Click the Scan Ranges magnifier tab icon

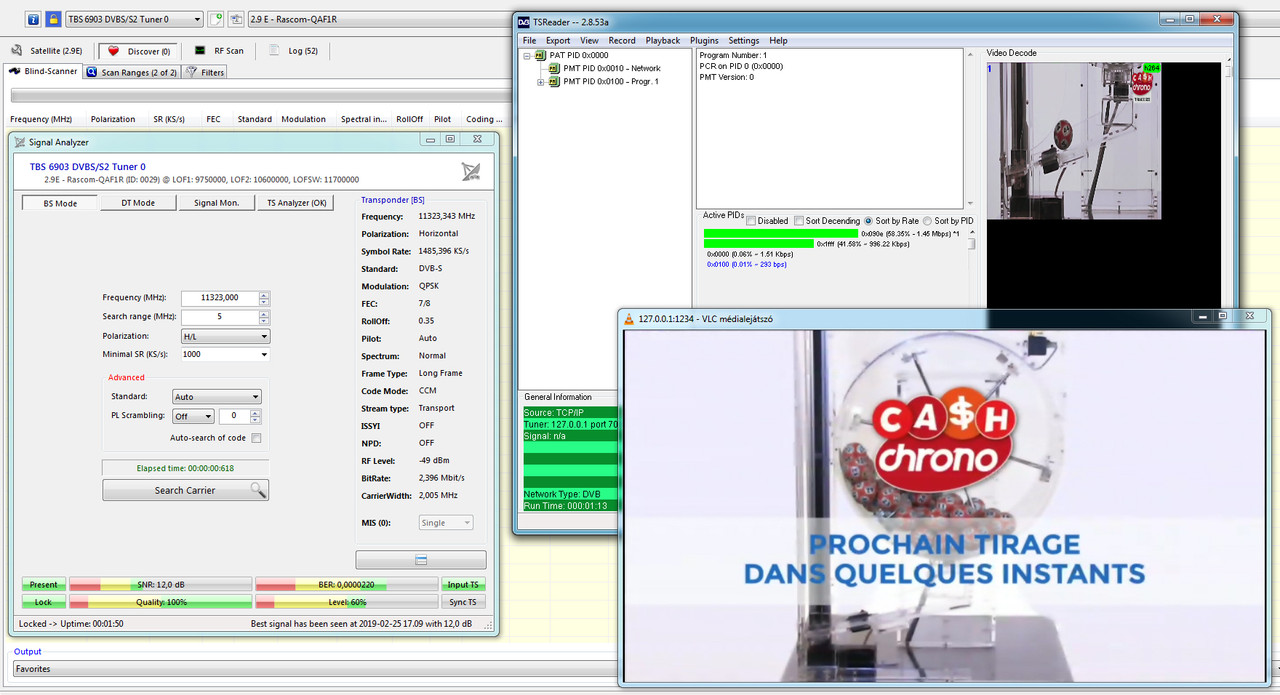coord(91,72)
